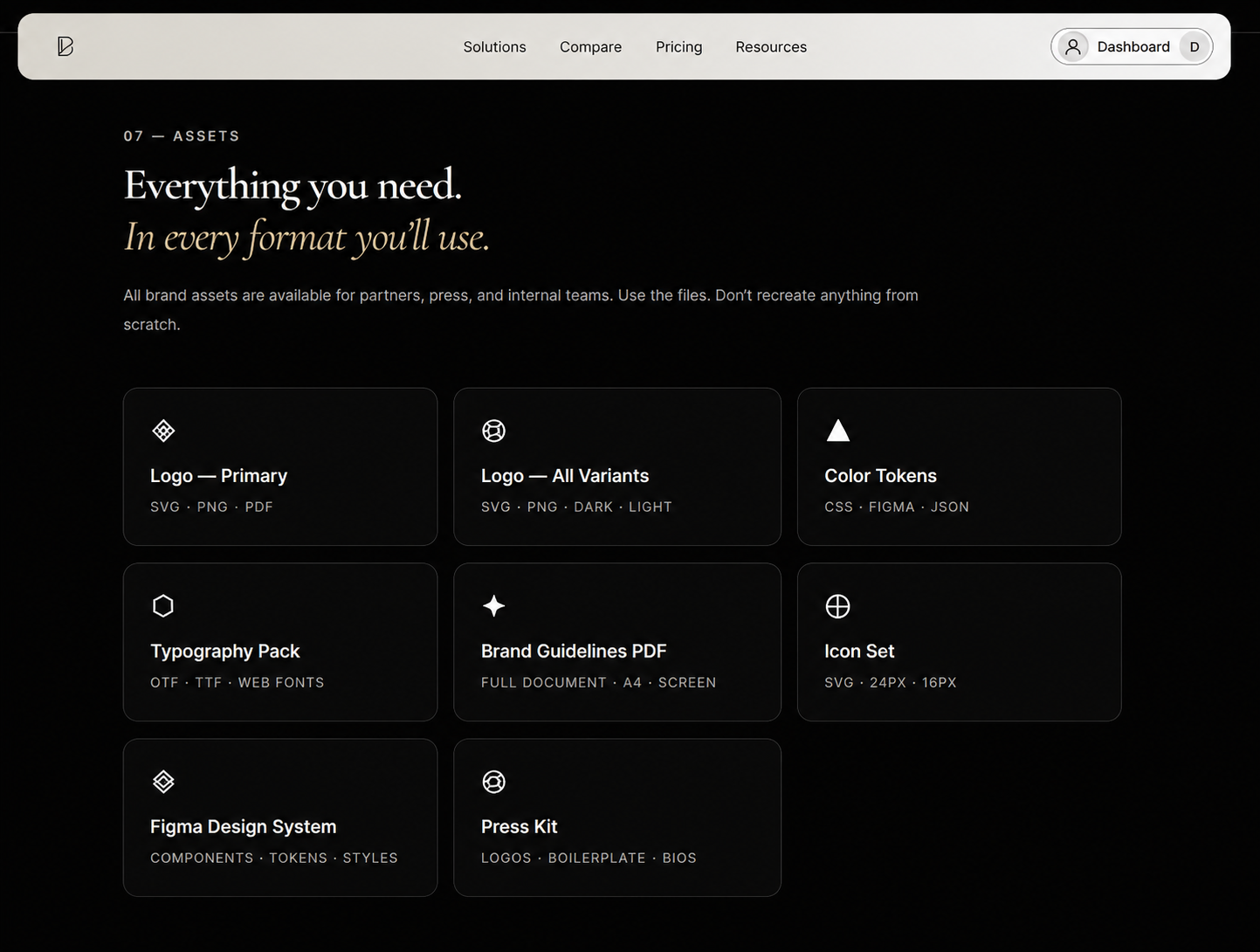The height and width of the screenshot is (952, 1260).
Task: Click the sparkle icon on Brand Guidelines PDF
Action: [494, 606]
